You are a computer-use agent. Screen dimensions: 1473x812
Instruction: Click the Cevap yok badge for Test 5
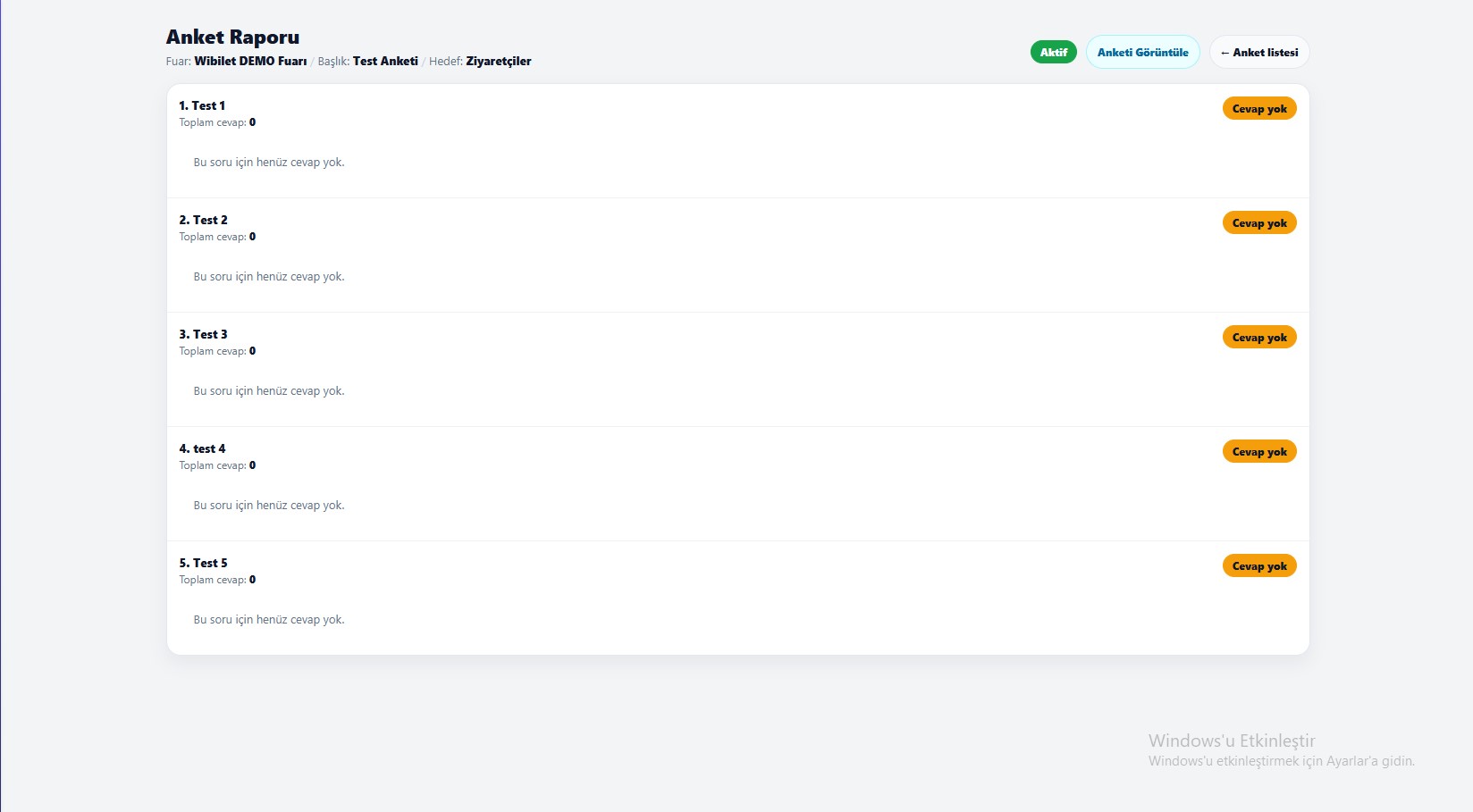[x=1258, y=566]
